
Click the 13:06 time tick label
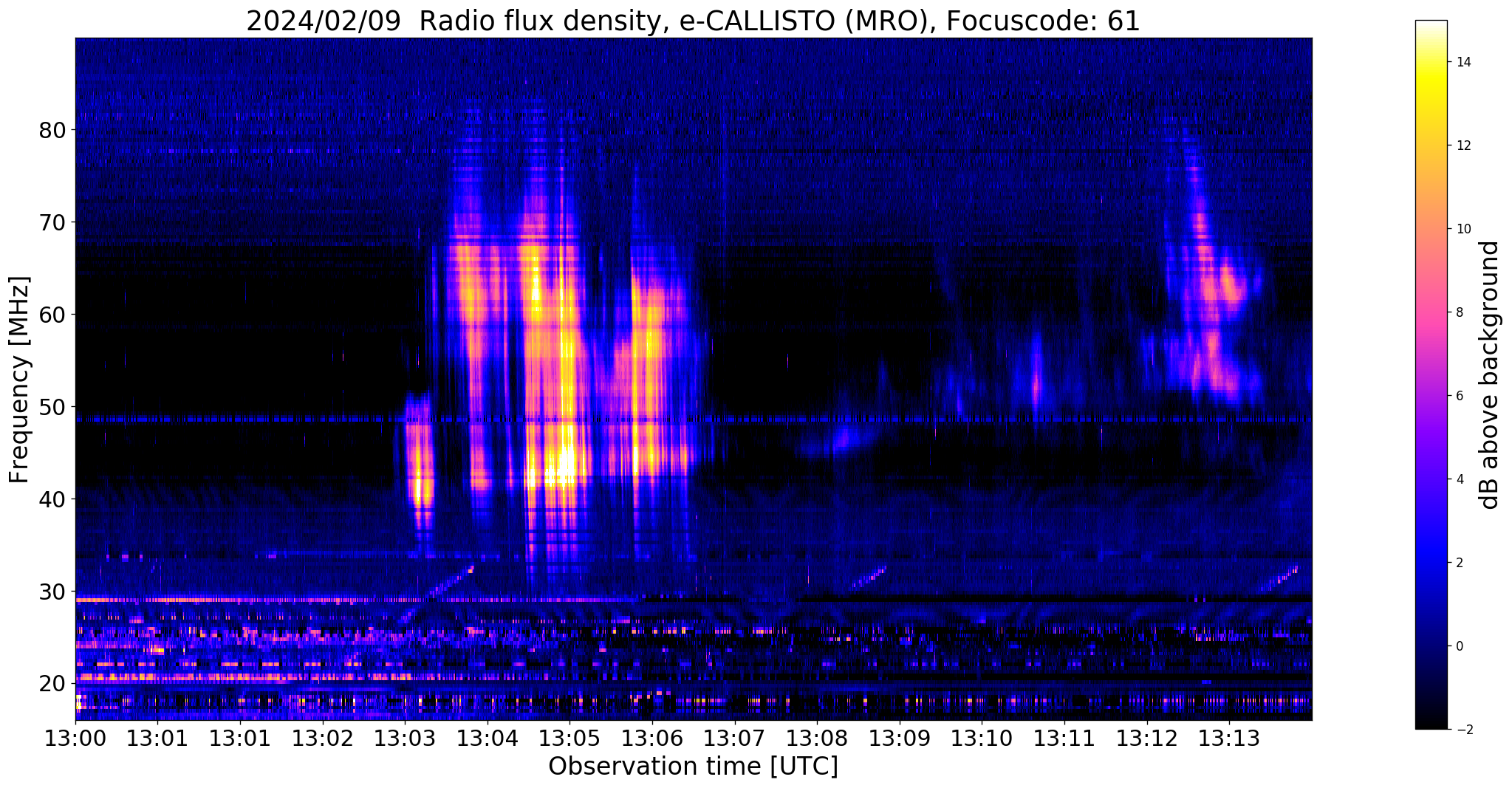pos(652,739)
